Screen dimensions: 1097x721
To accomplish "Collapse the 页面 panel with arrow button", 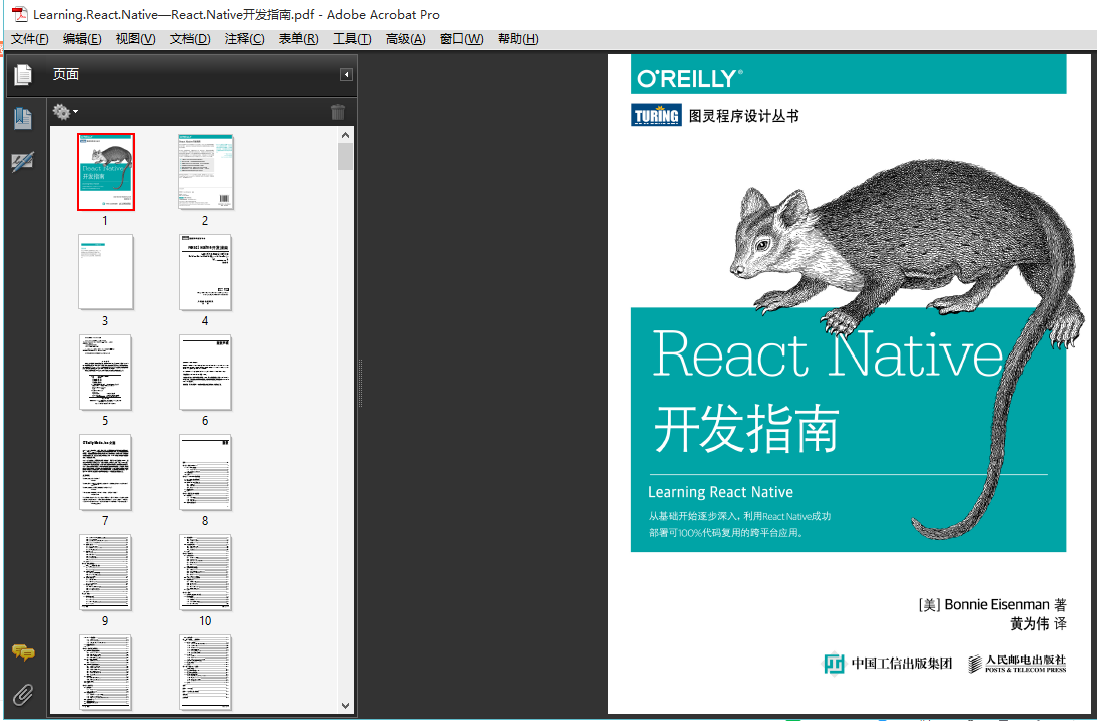I will 346,75.
